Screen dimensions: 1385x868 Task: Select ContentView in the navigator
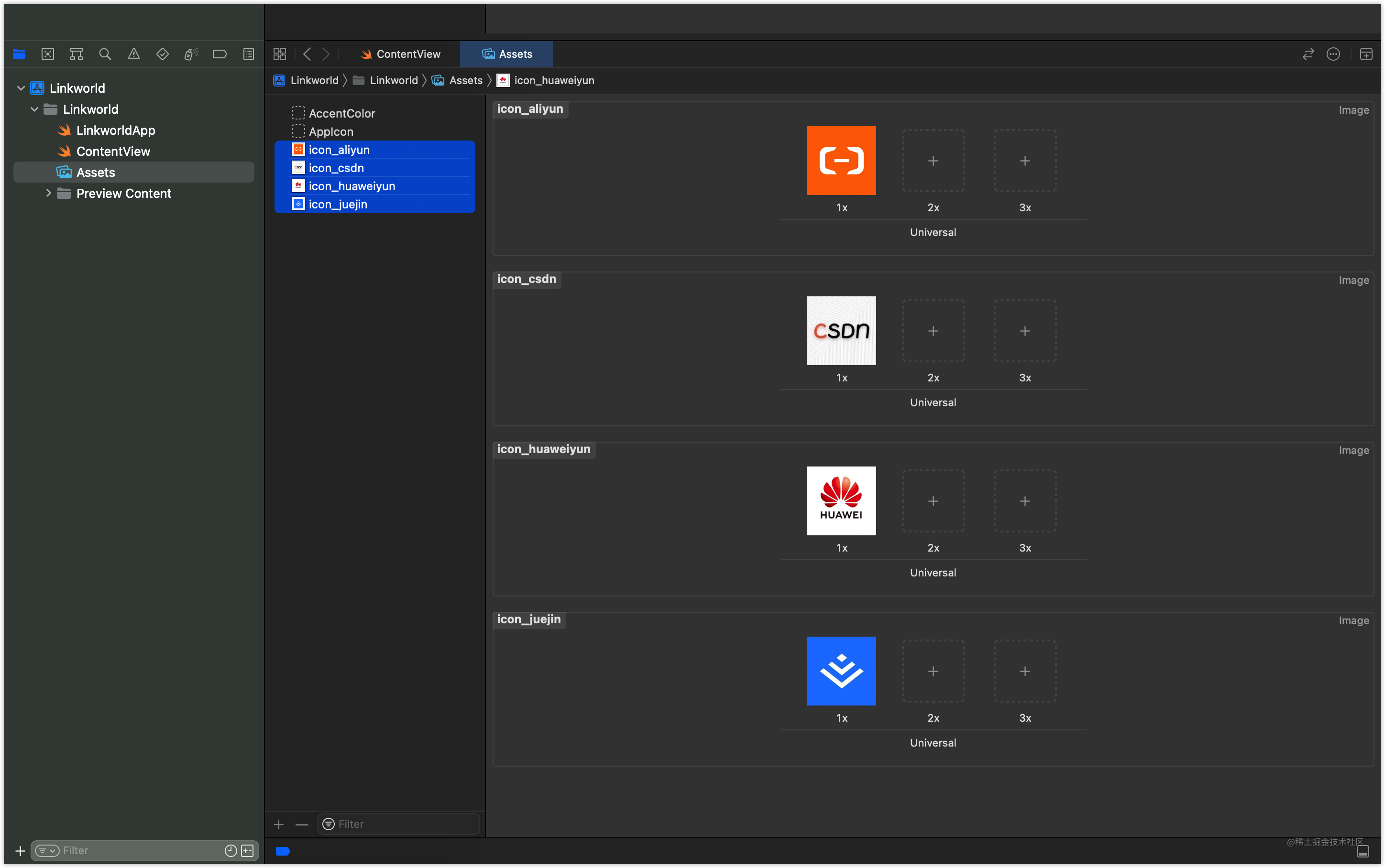(113, 152)
